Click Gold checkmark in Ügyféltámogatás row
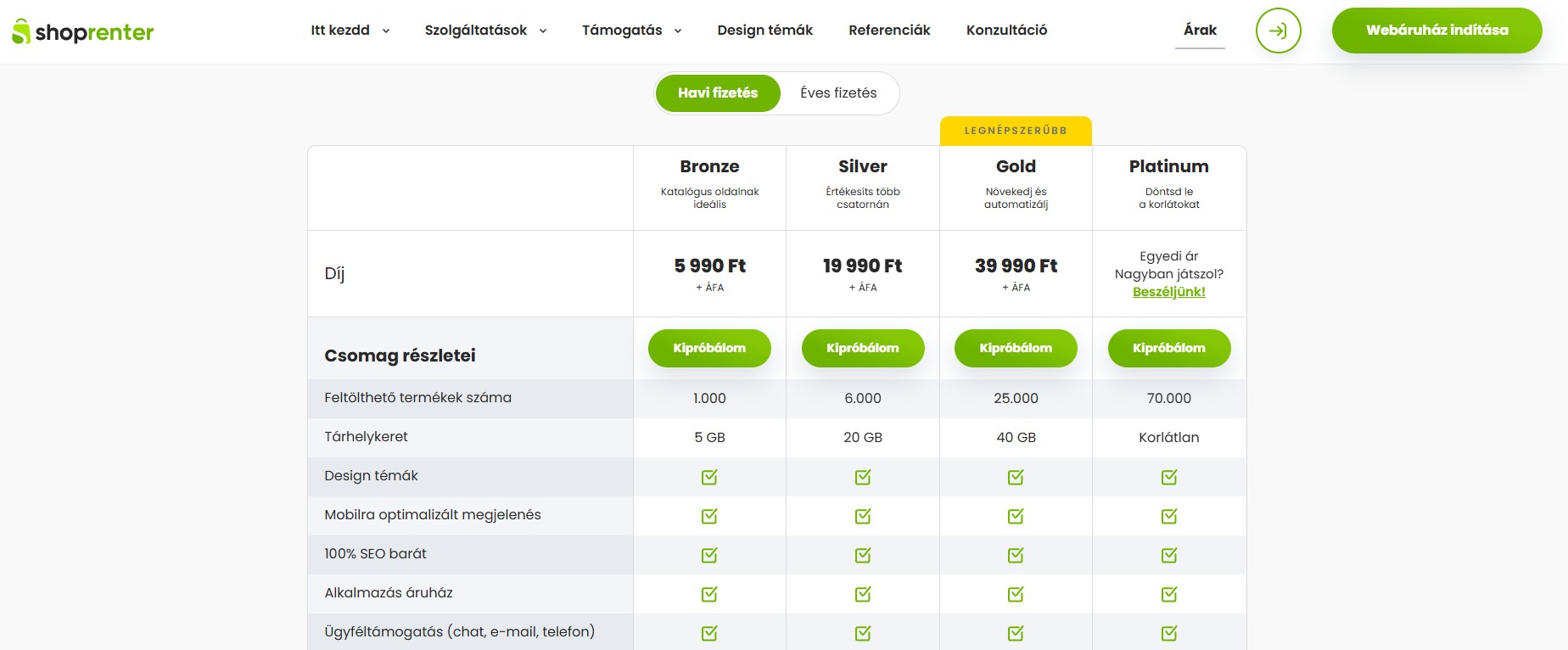The width and height of the screenshot is (1568, 650). point(1016,633)
